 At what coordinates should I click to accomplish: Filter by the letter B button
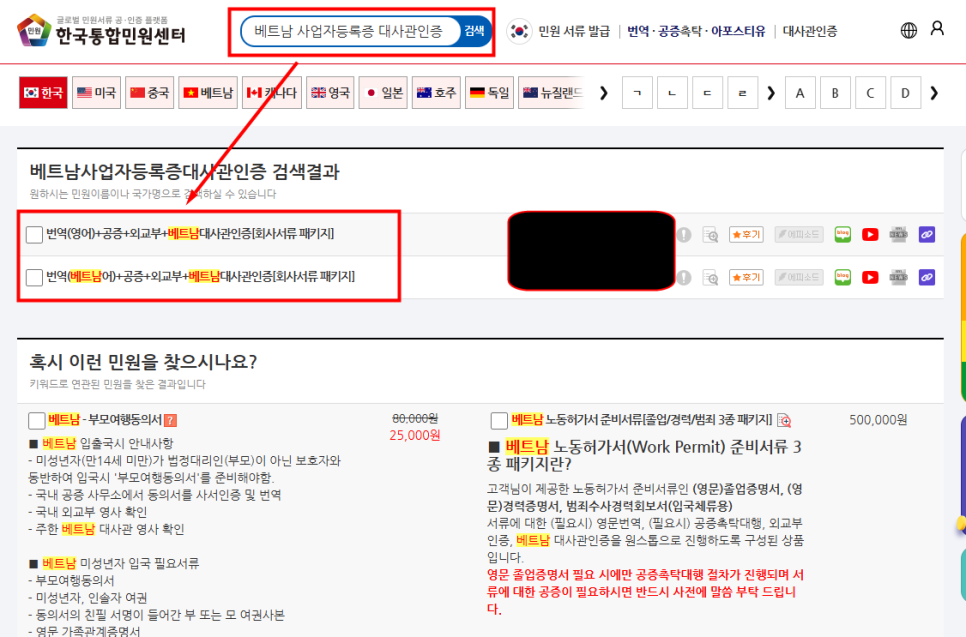835,93
